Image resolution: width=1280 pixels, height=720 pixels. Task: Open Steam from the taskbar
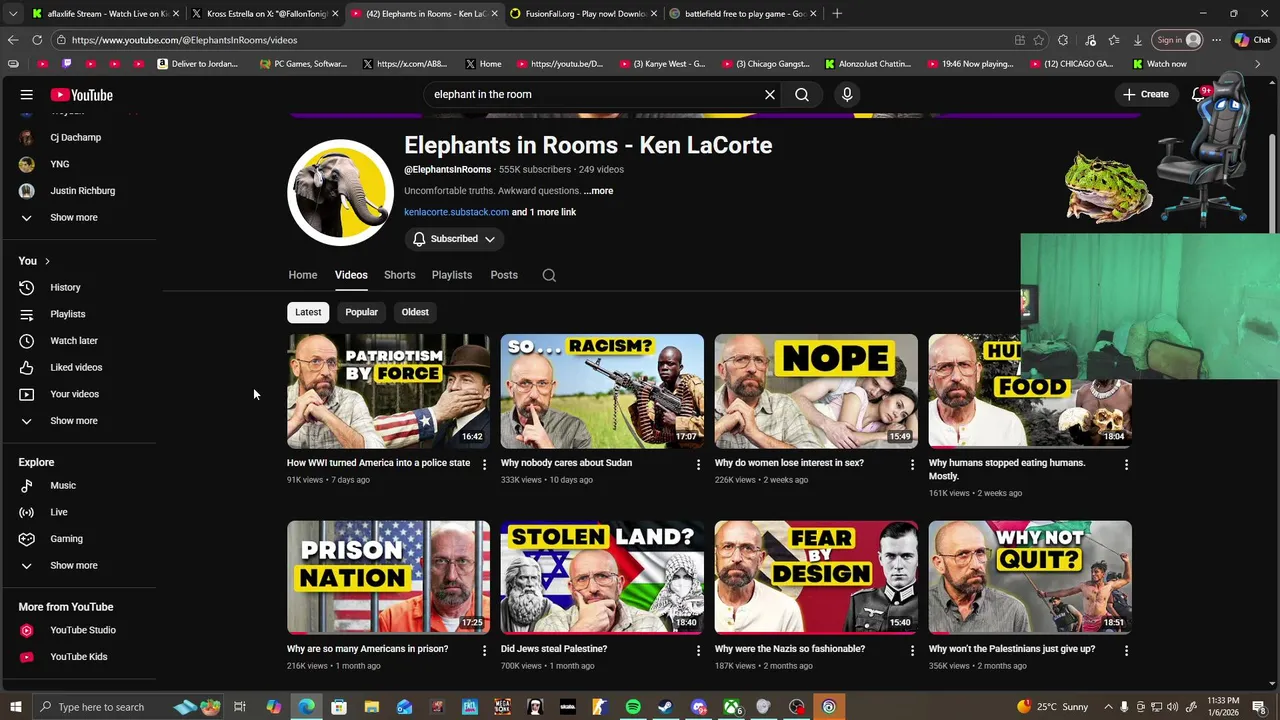click(665, 707)
